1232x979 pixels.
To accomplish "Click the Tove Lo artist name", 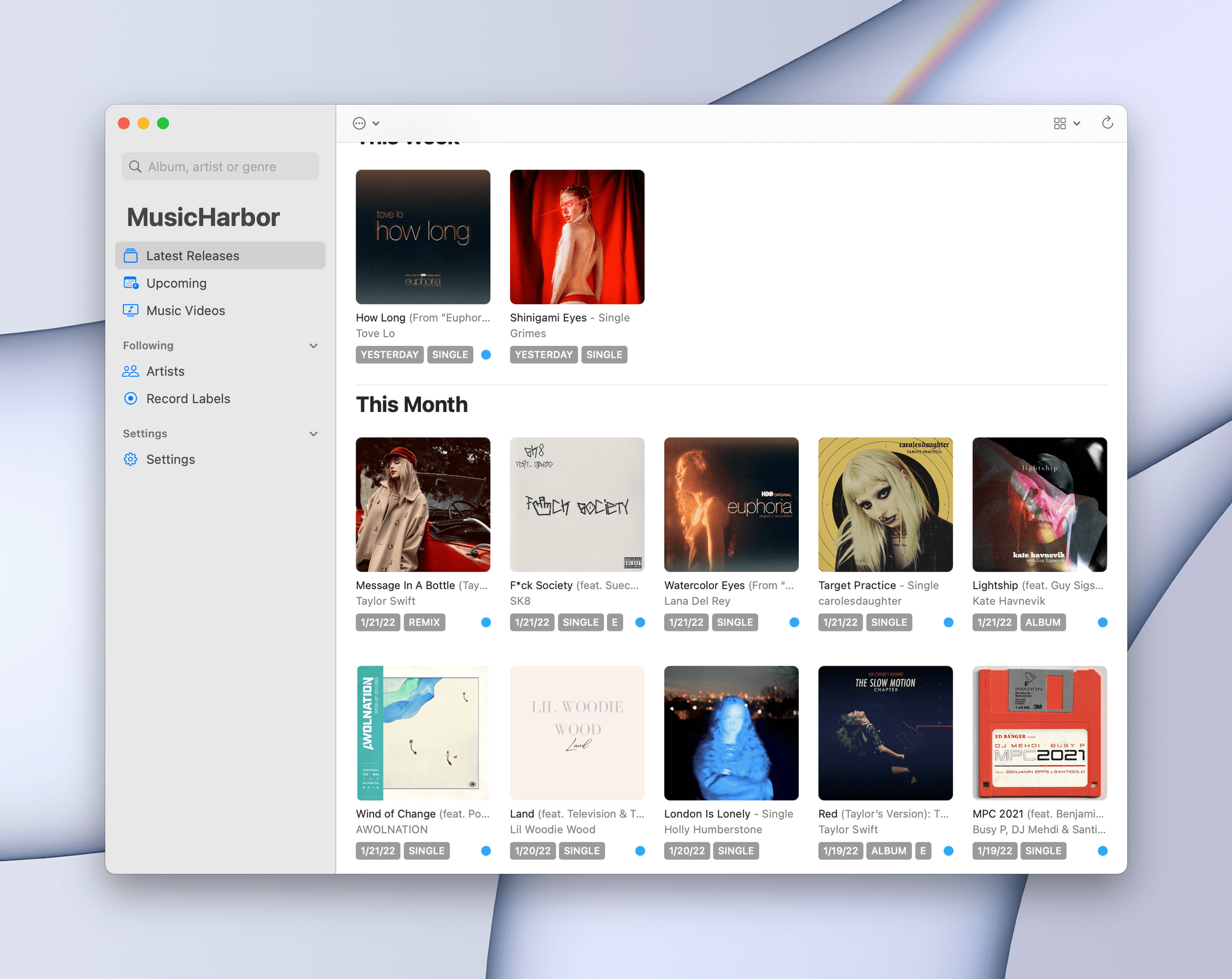I will click(x=375, y=333).
